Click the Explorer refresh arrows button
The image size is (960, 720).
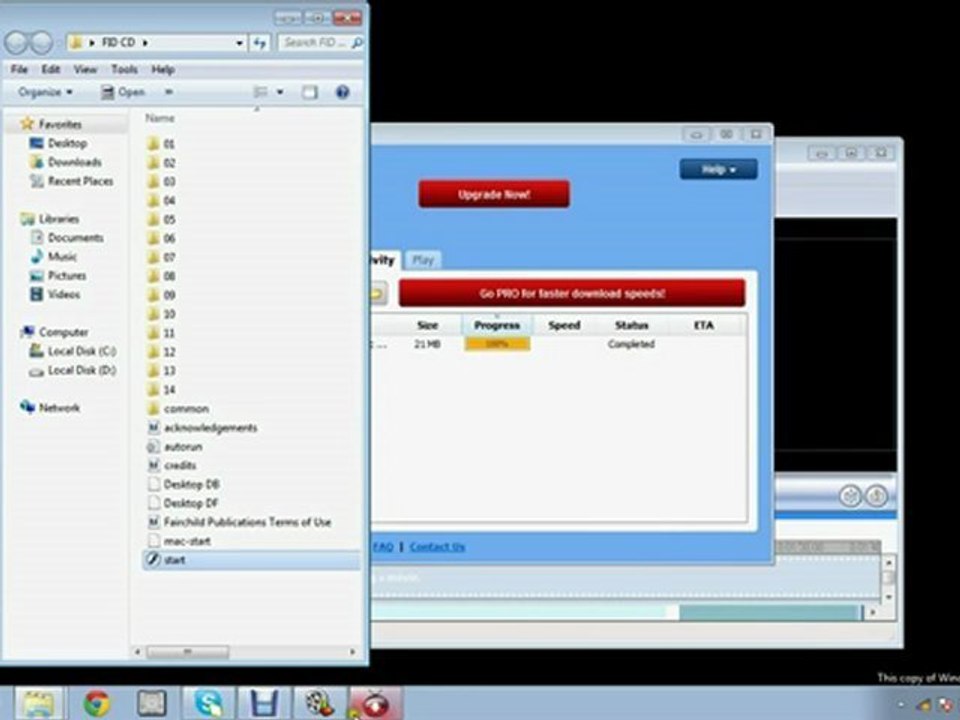260,42
